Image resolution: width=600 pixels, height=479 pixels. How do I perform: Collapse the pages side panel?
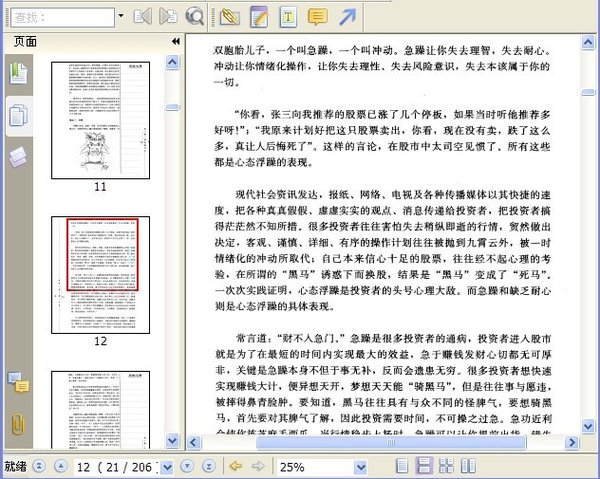[x=176, y=41]
